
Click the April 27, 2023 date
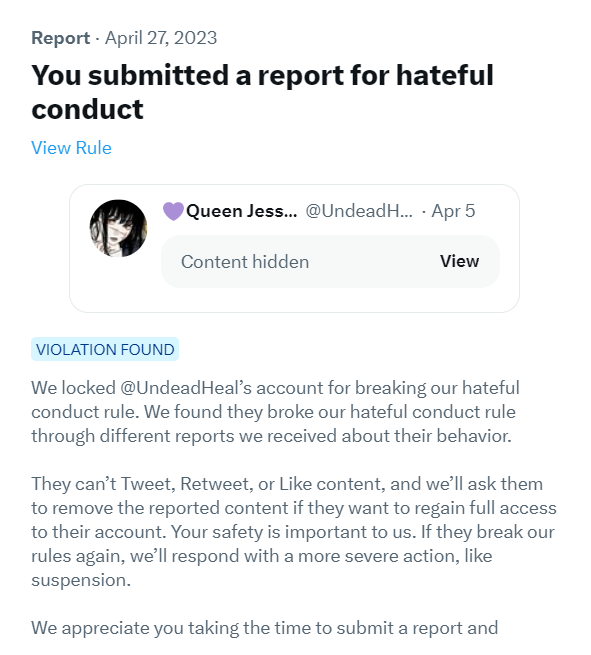[x=161, y=38]
